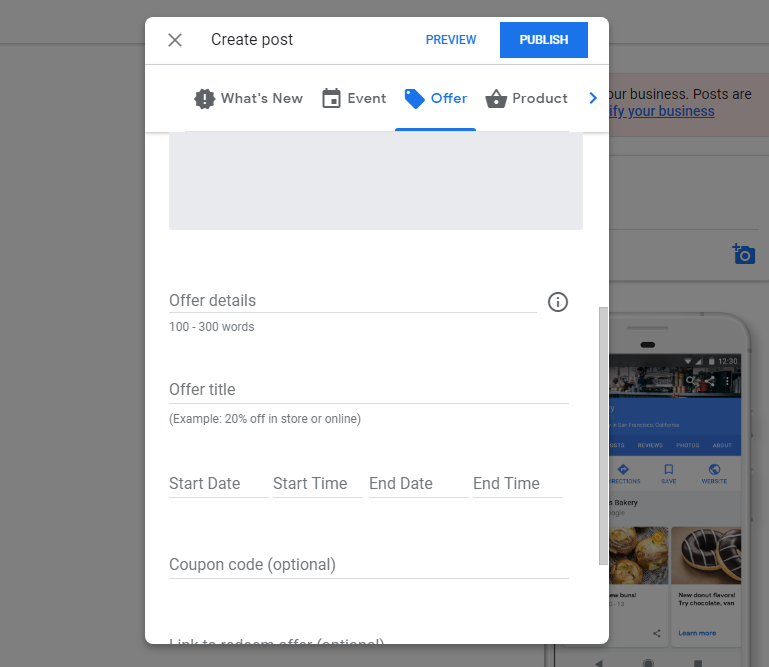
Task: Focus the Offer details field
Action: (353, 301)
